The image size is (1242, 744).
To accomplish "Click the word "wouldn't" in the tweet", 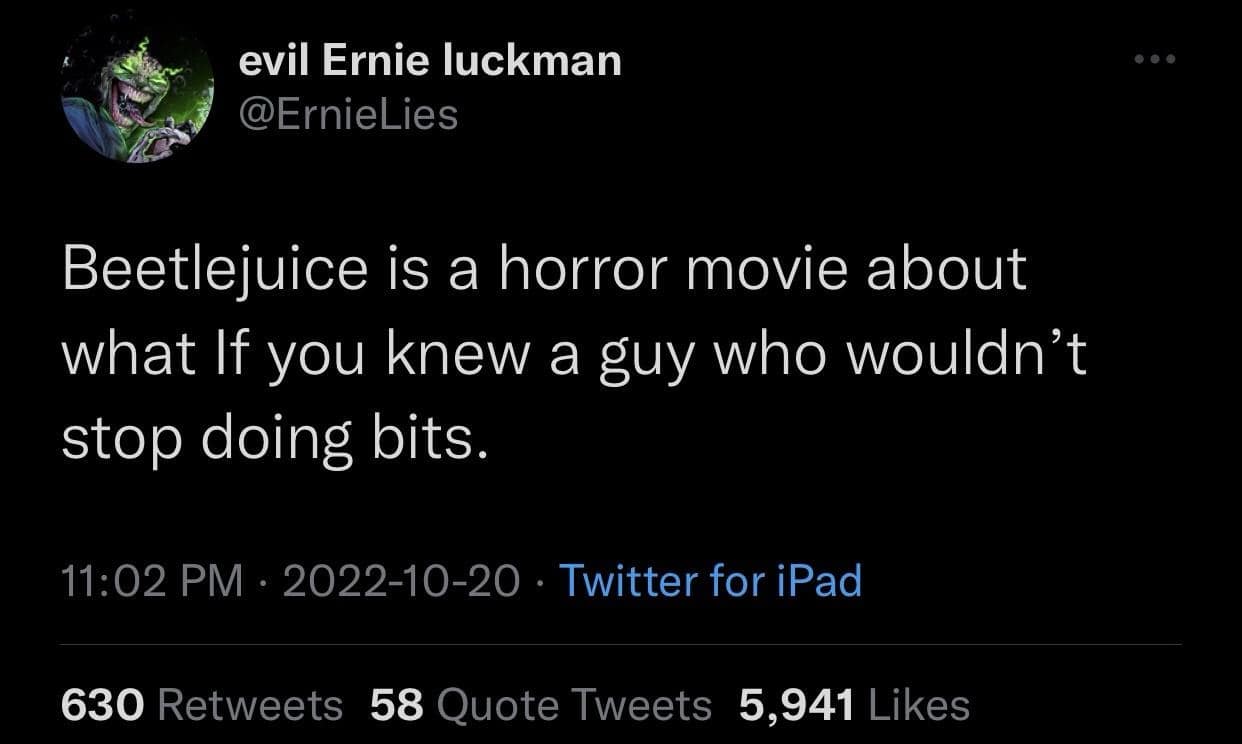I will click(x=966, y=353).
